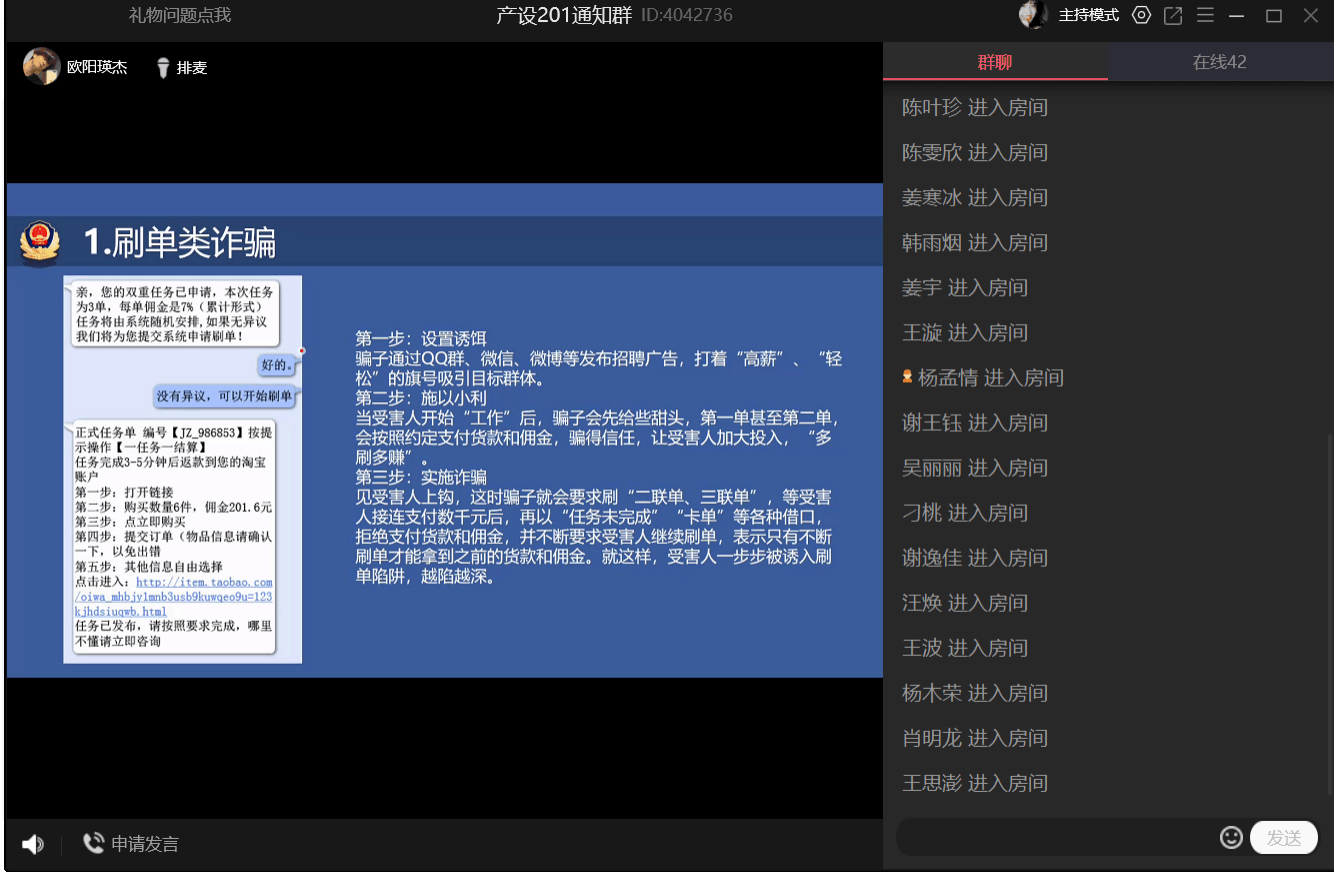1334x888 pixels.
Task: Switch to the 群聊 tab
Action: (x=995, y=62)
